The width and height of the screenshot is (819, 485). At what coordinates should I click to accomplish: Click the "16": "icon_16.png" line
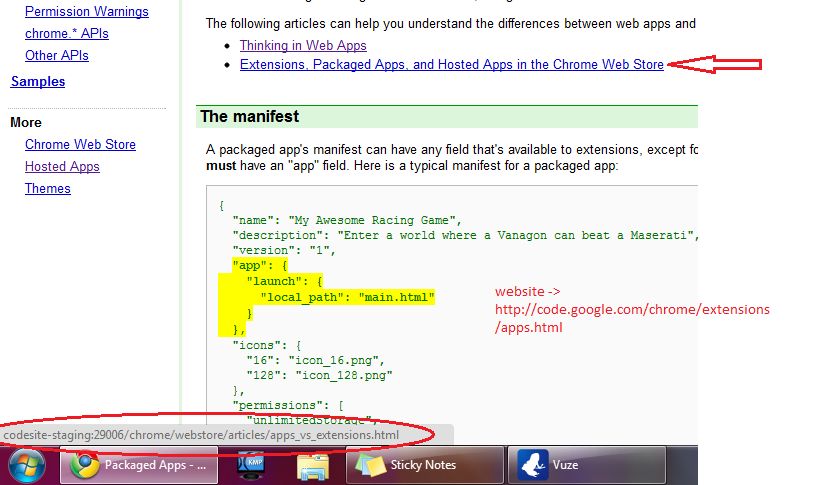point(315,360)
